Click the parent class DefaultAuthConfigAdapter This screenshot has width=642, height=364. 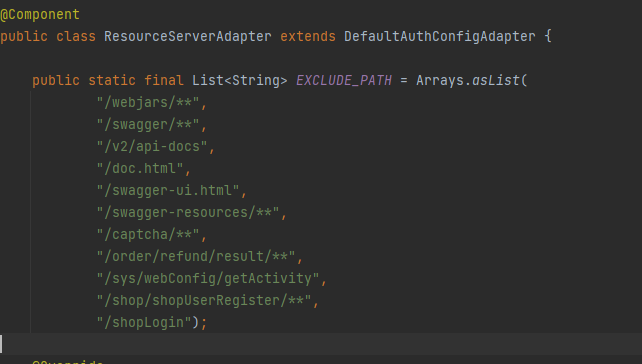pos(440,36)
